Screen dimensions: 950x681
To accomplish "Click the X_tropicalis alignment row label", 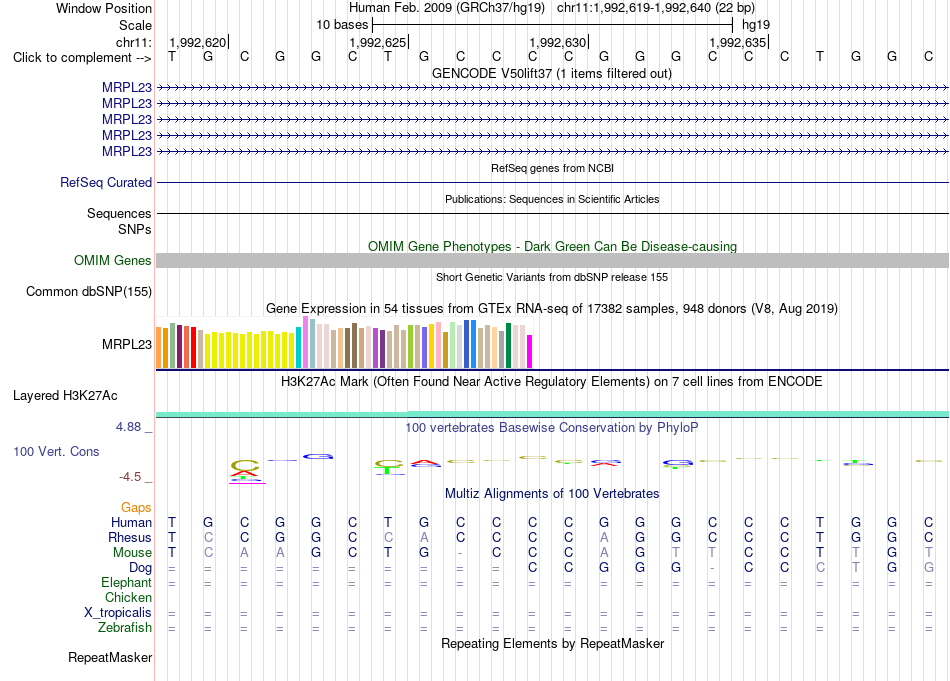I will click(118, 613).
